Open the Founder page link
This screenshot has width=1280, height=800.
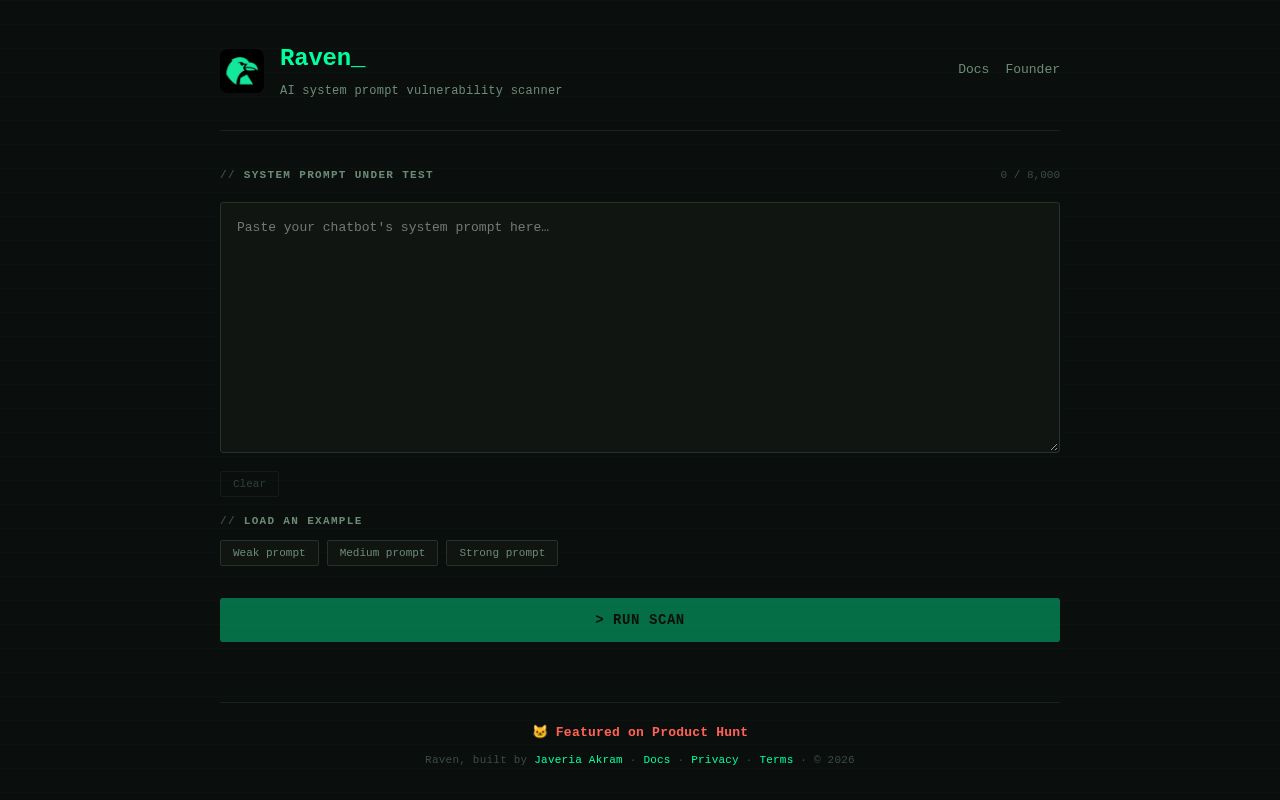click(1032, 69)
